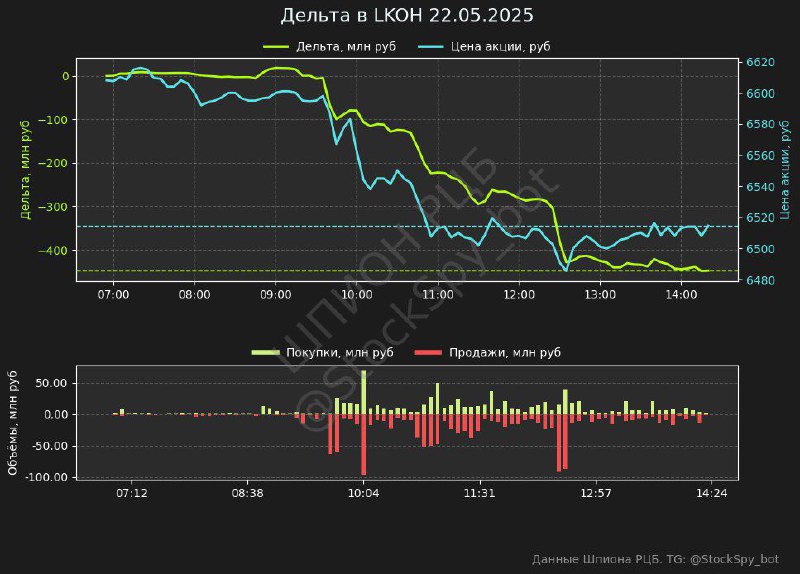Click the '10:00' time tick label
Screen dimensions: 800x574
(357, 294)
